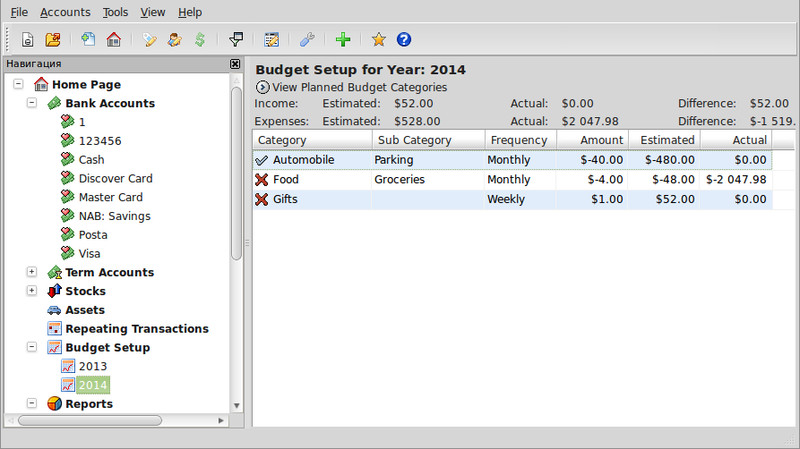
Task: Click the notepad with pencil toolbar icon
Action: point(271,39)
